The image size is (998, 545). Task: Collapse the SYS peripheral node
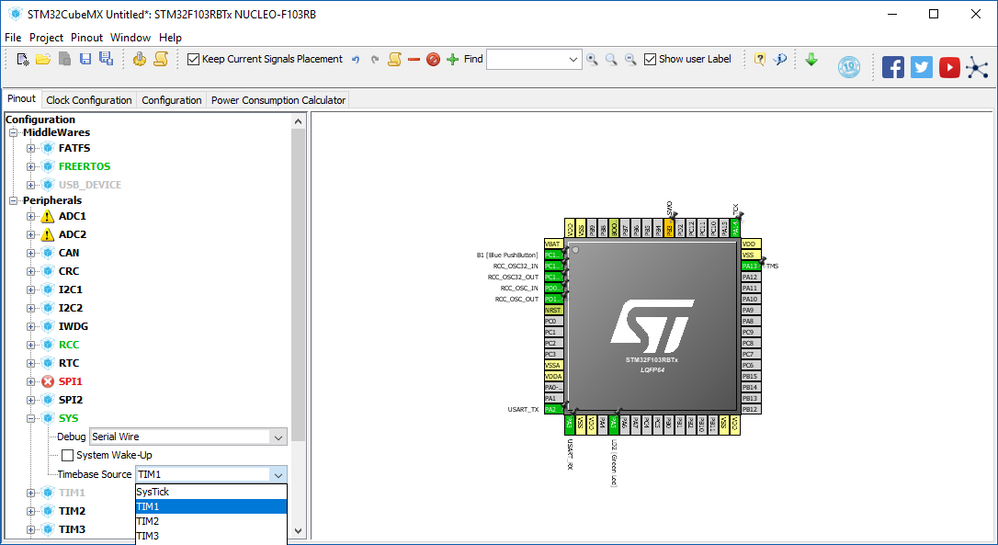(x=31, y=418)
